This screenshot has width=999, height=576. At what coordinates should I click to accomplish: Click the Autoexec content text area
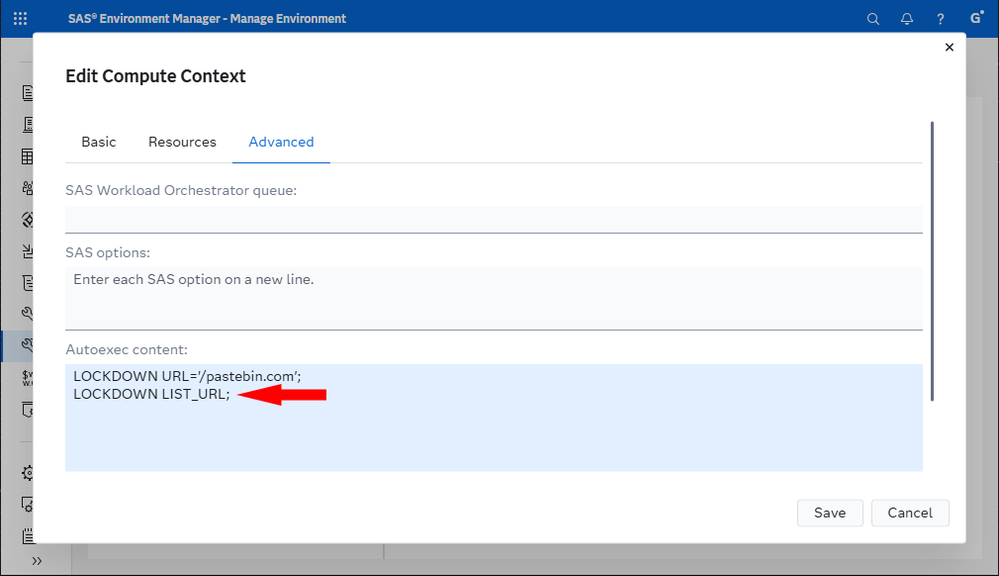pos(494,418)
